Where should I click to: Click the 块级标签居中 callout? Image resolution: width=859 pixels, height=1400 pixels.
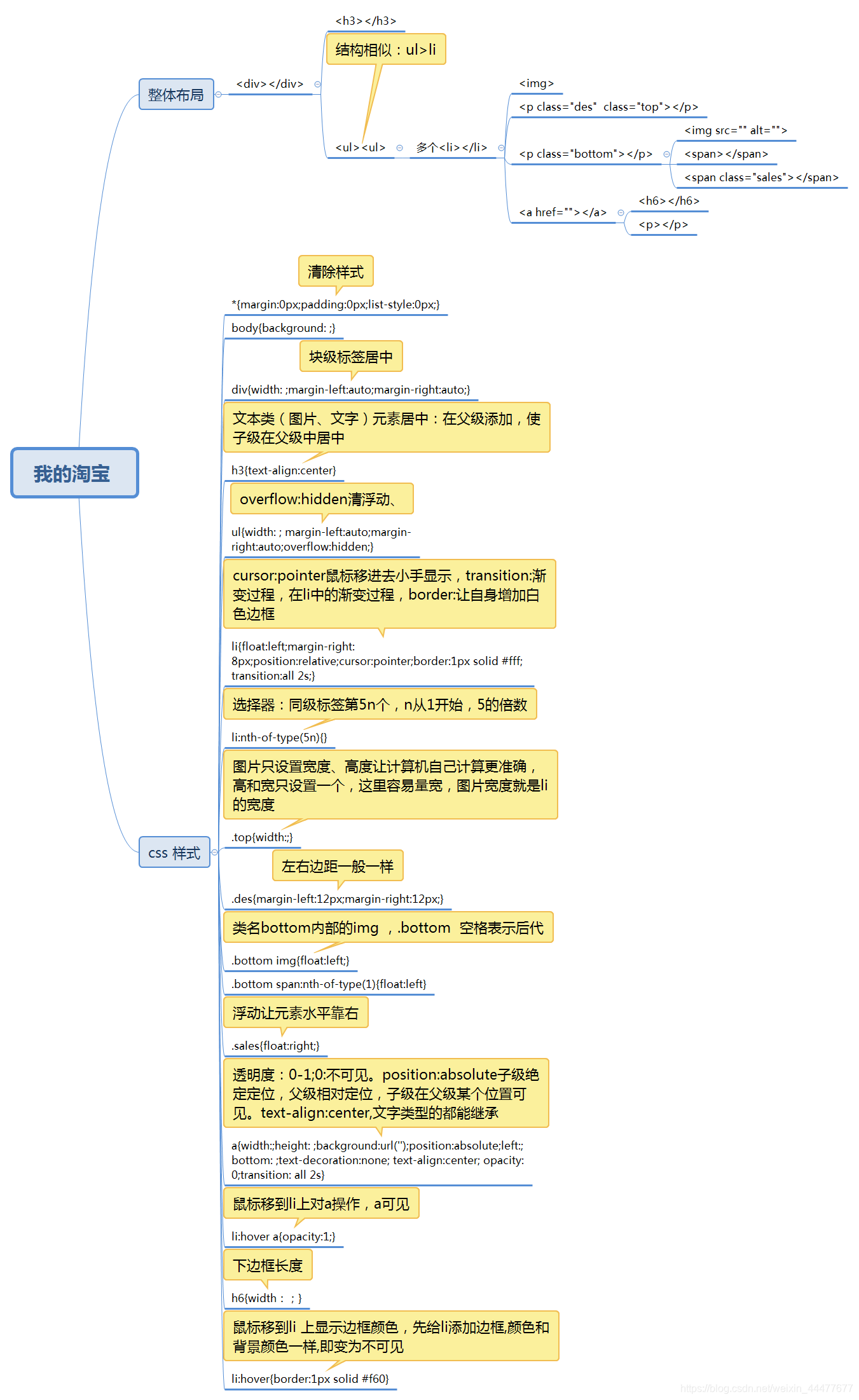pos(351,357)
